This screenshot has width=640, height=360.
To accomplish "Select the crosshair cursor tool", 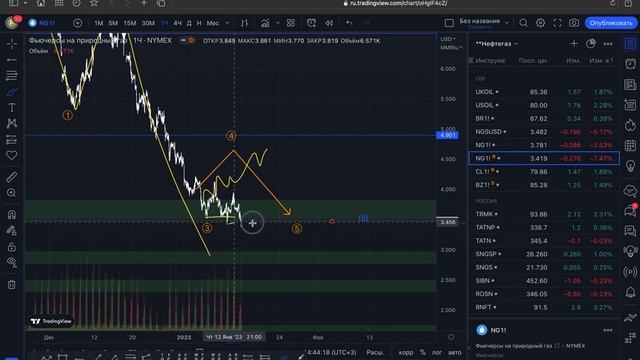I will [11, 43].
